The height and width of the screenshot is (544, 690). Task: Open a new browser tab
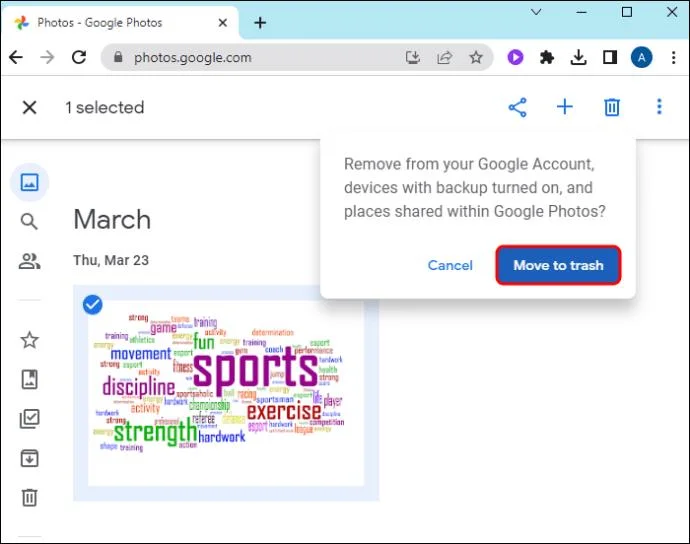[260, 22]
